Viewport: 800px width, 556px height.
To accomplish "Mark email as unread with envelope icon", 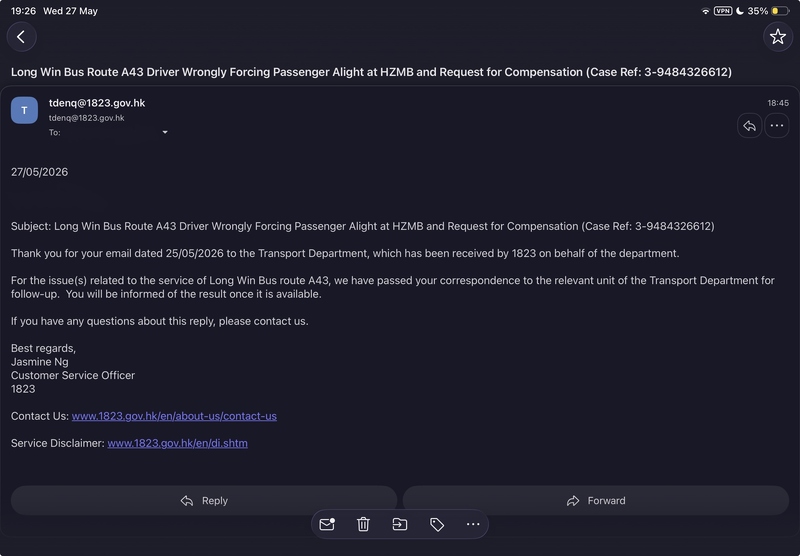I will tap(327, 524).
